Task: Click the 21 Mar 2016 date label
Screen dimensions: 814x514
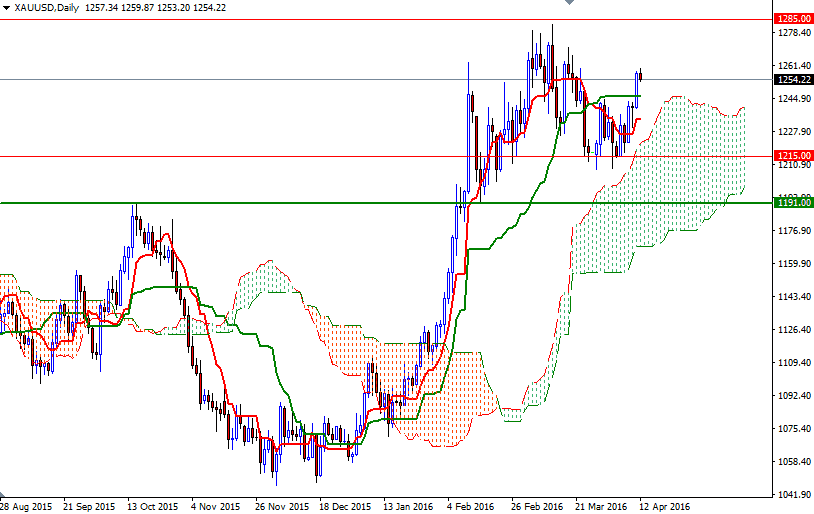Action: point(601,506)
